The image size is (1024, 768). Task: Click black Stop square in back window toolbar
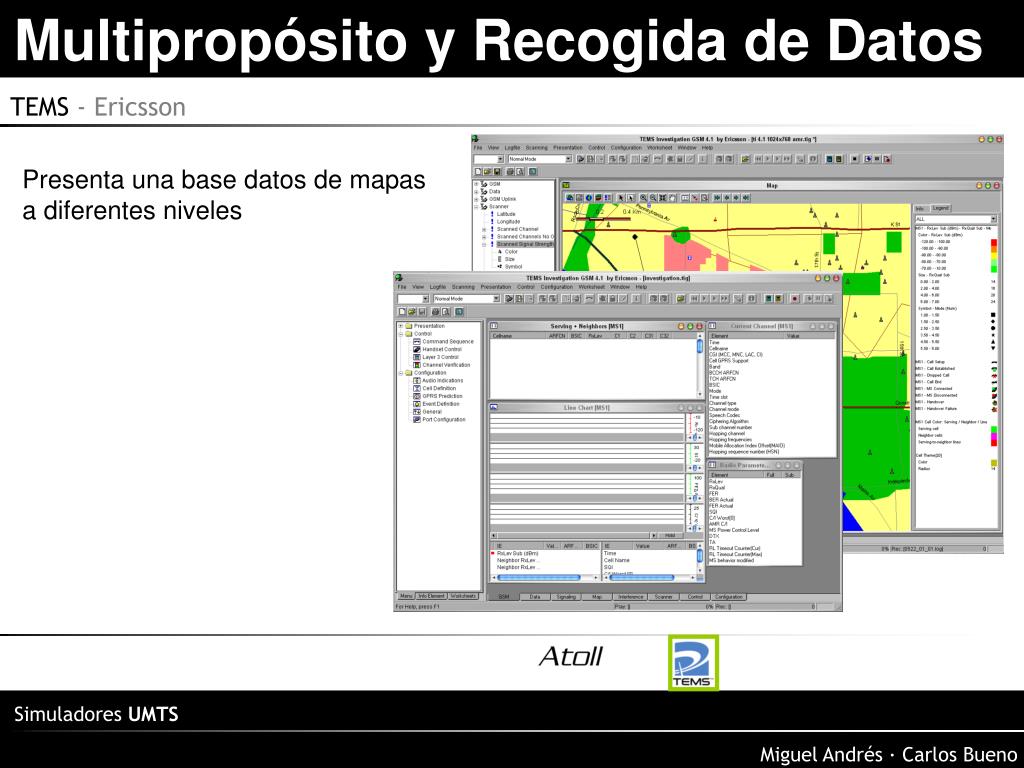coord(854,159)
